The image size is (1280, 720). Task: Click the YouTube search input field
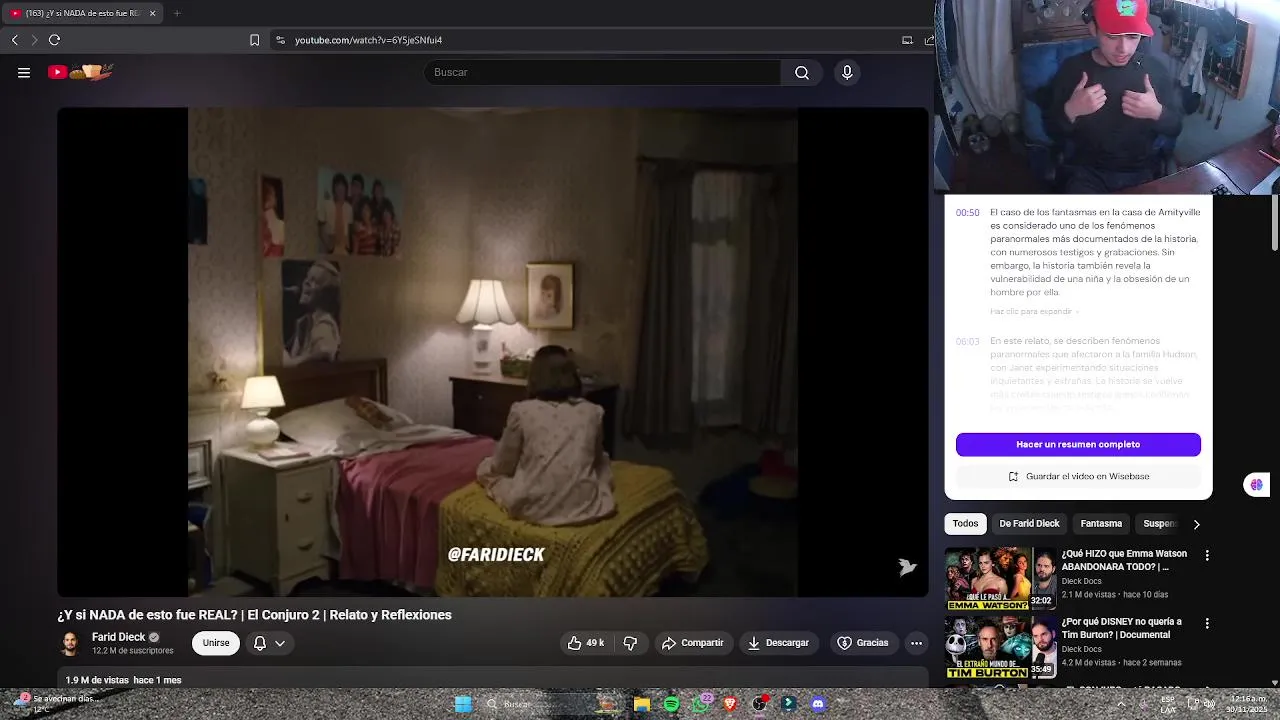pos(603,72)
